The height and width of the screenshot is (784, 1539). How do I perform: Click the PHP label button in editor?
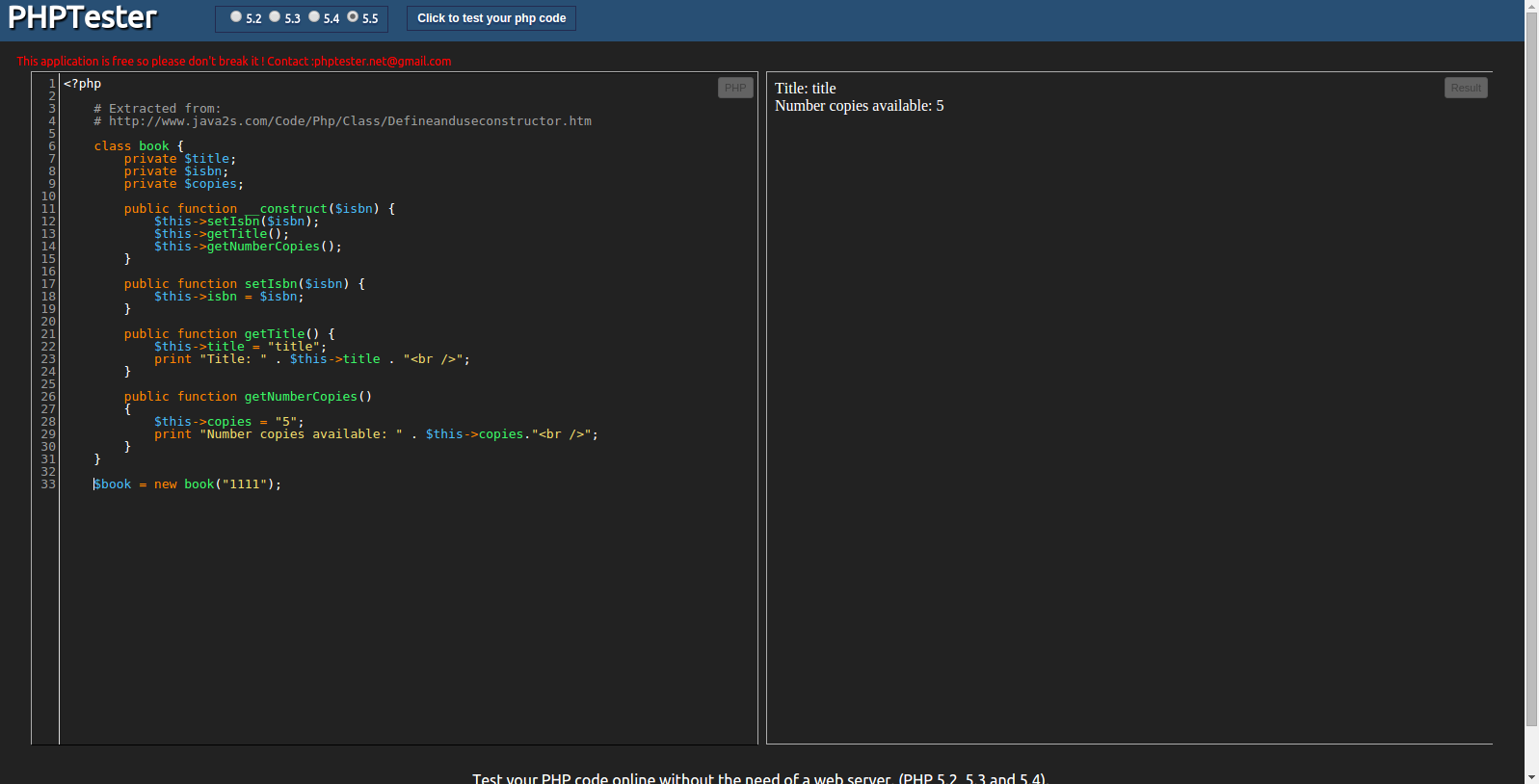(735, 88)
